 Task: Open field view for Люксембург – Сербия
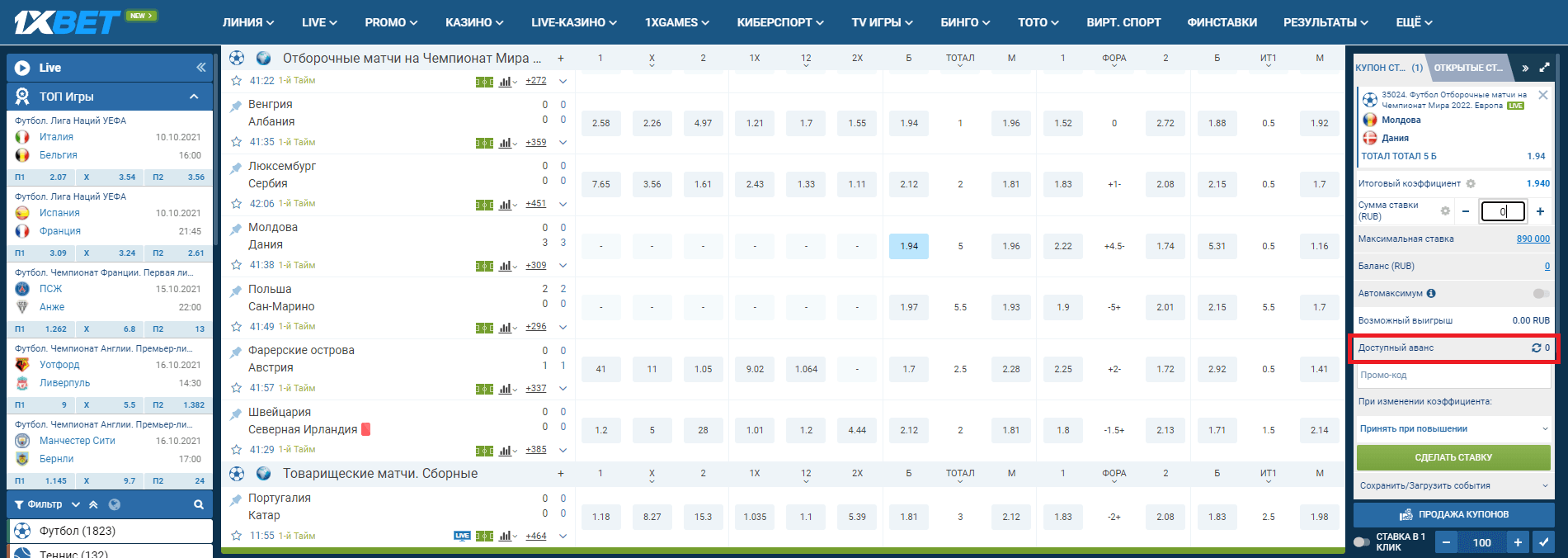(484, 205)
